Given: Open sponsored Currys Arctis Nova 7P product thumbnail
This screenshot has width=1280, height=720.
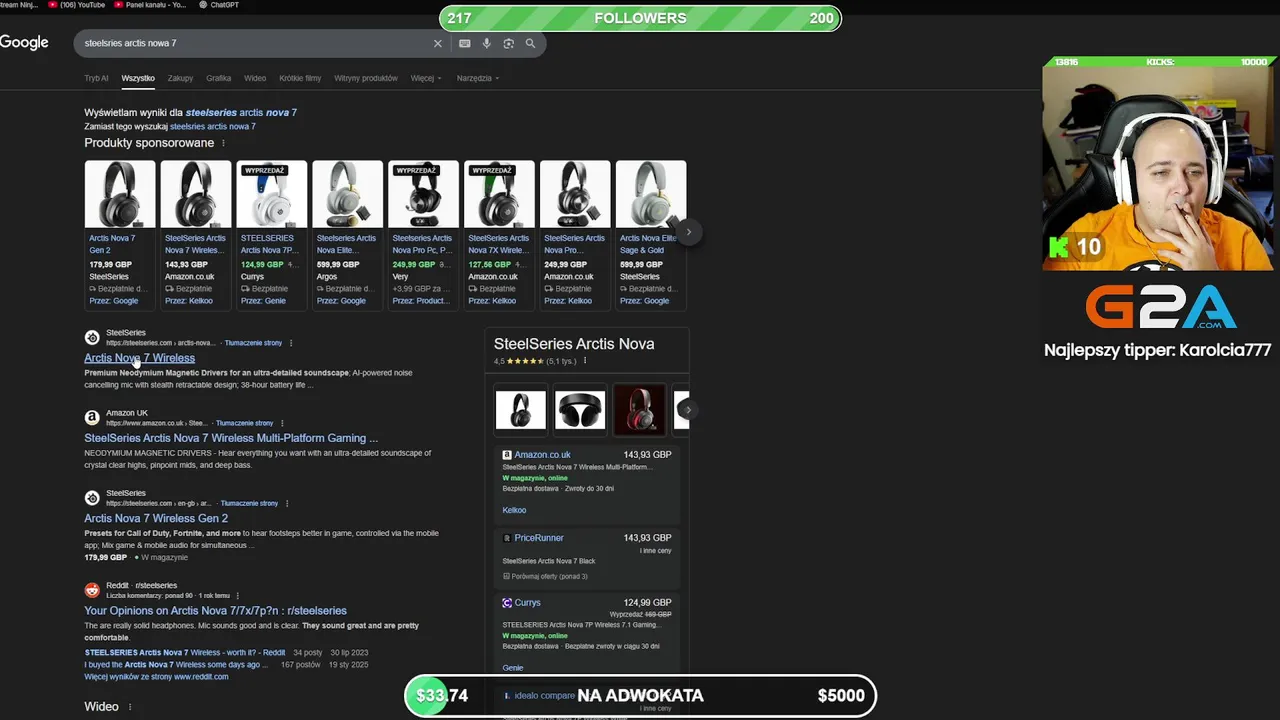Looking at the screenshot, I should 272,194.
